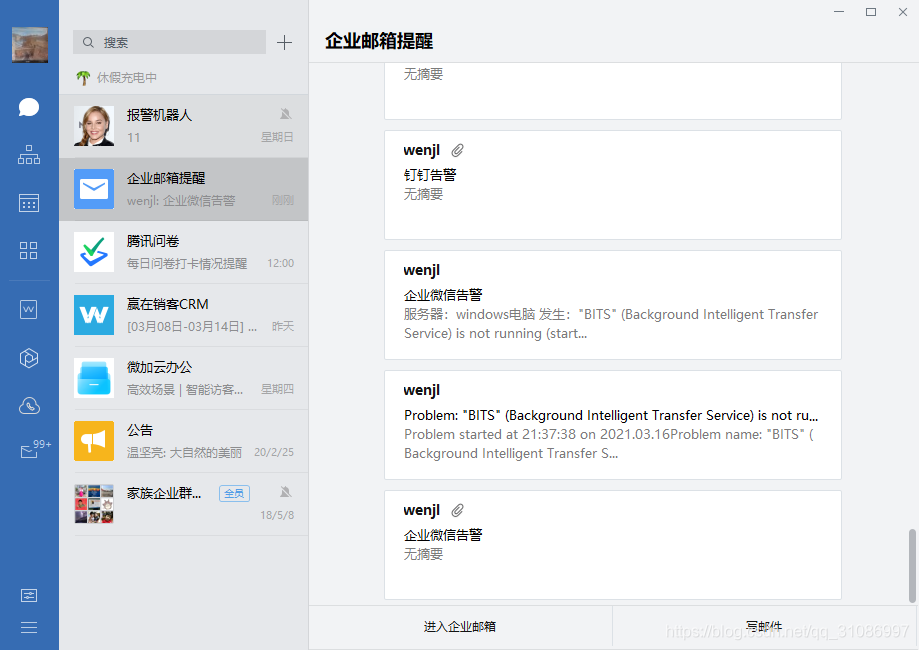This screenshot has width=919, height=650.
Task: Click the 微加云办公 blue avatar icon
Action: pyautogui.click(x=94, y=378)
